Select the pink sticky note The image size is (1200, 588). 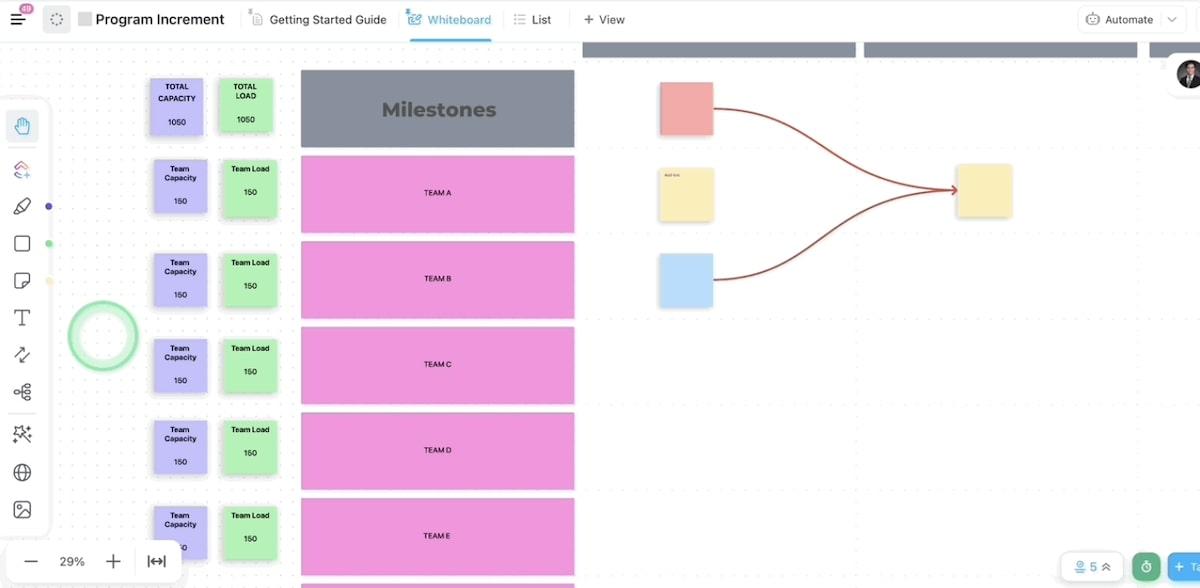[686, 109]
